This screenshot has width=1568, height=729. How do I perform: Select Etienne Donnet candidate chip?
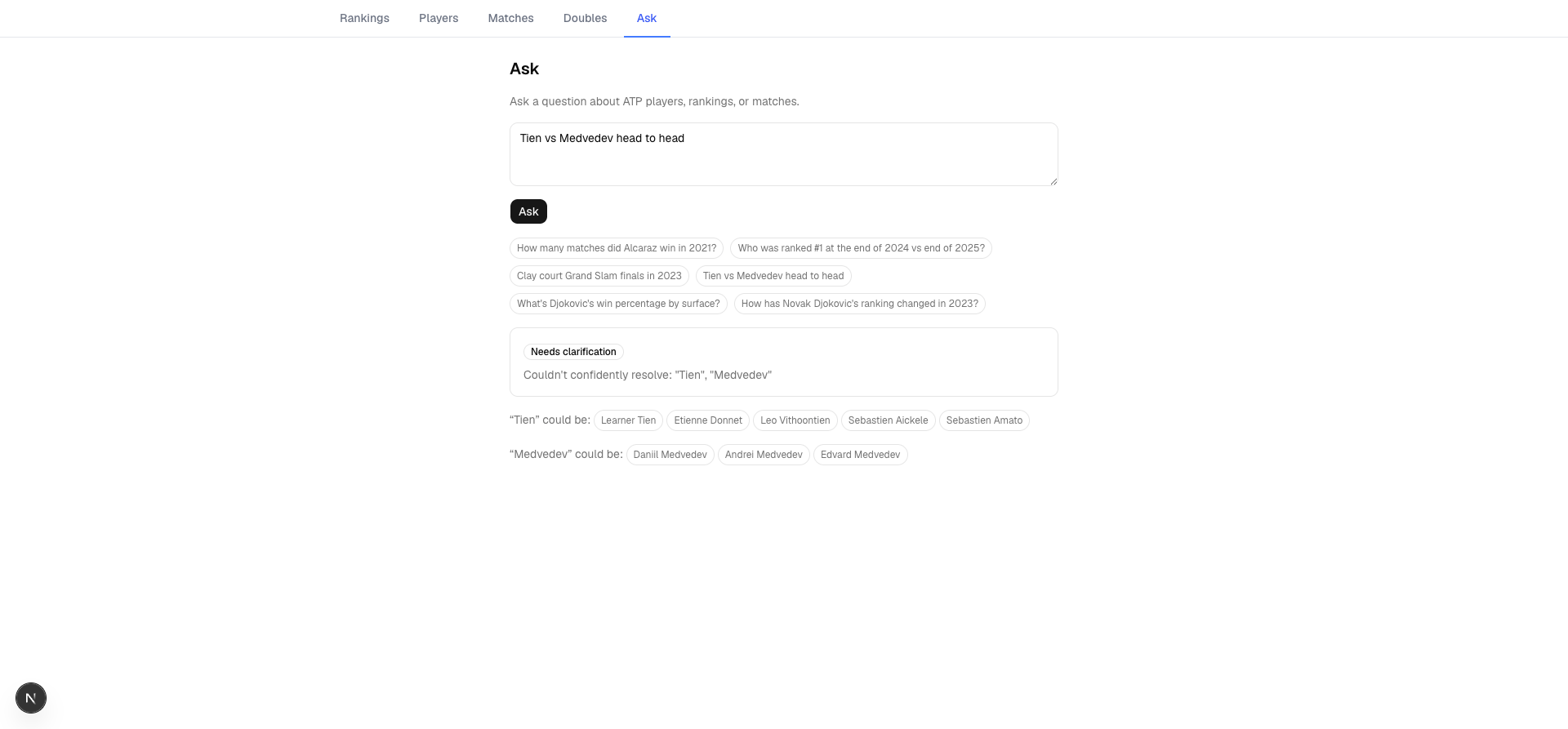pos(708,420)
